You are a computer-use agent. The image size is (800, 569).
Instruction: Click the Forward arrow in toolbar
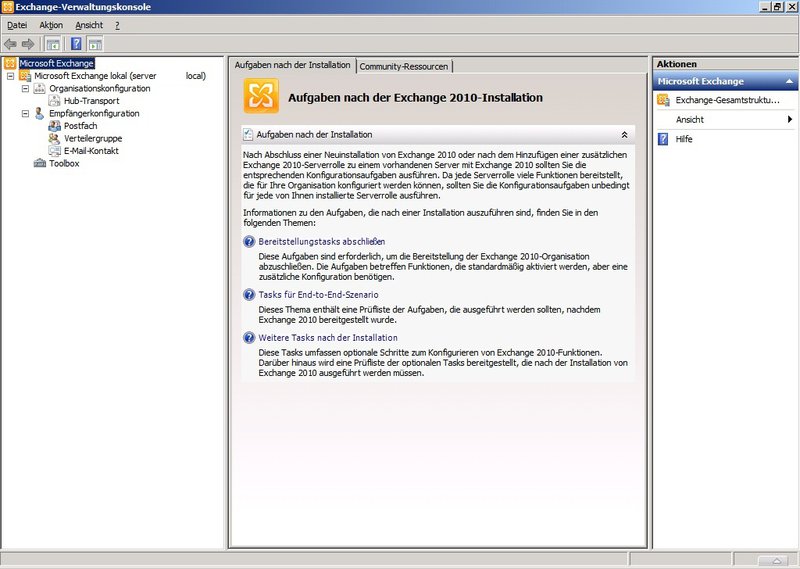28,44
